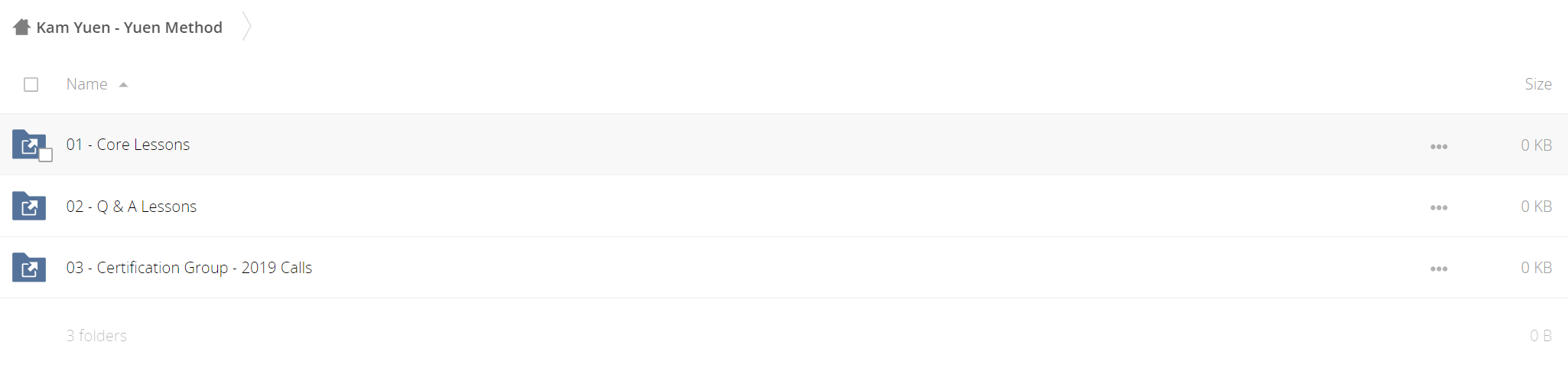Open Kam Yuen - Yuen Method breadcrumb

pos(129,28)
